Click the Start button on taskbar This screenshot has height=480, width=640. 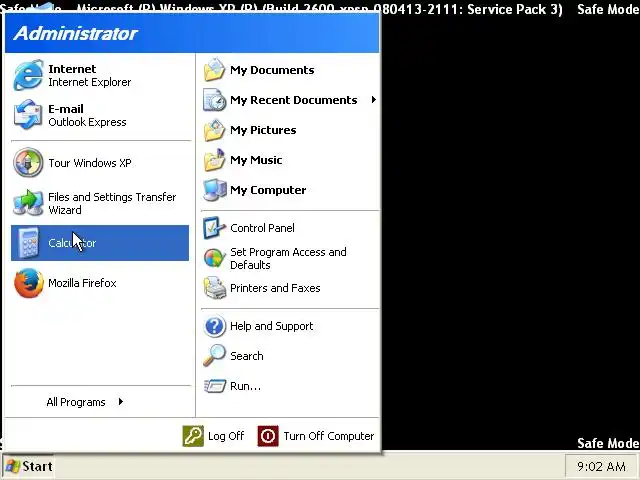click(x=29, y=466)
